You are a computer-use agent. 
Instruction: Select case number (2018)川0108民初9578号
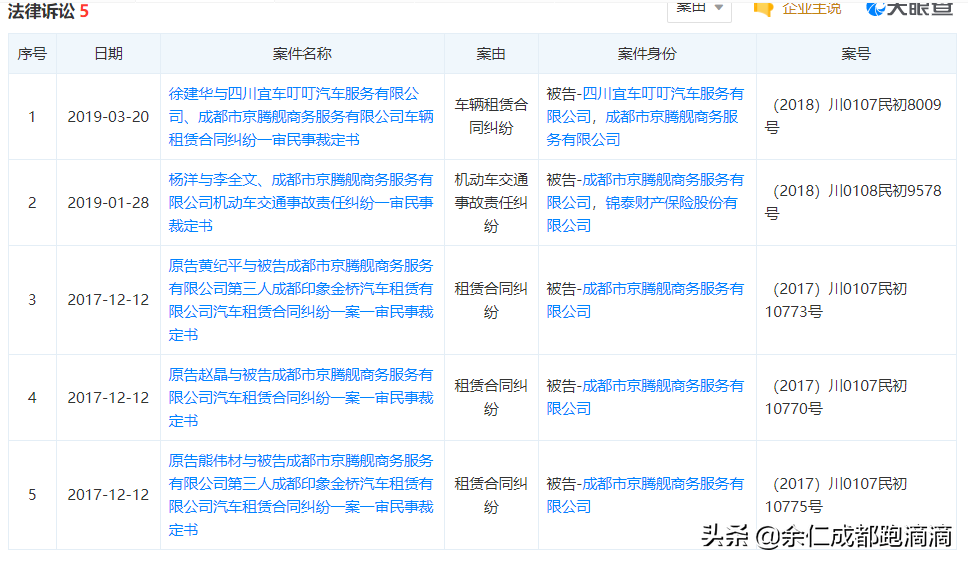(854, 203)
